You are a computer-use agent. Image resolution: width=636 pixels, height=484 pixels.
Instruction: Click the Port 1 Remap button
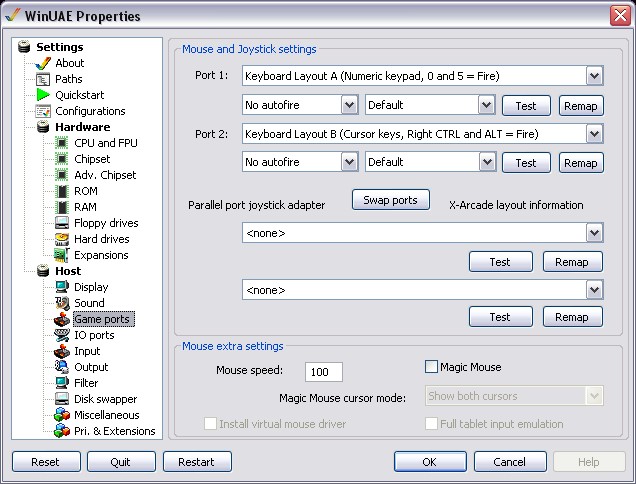tap(581, 106)
